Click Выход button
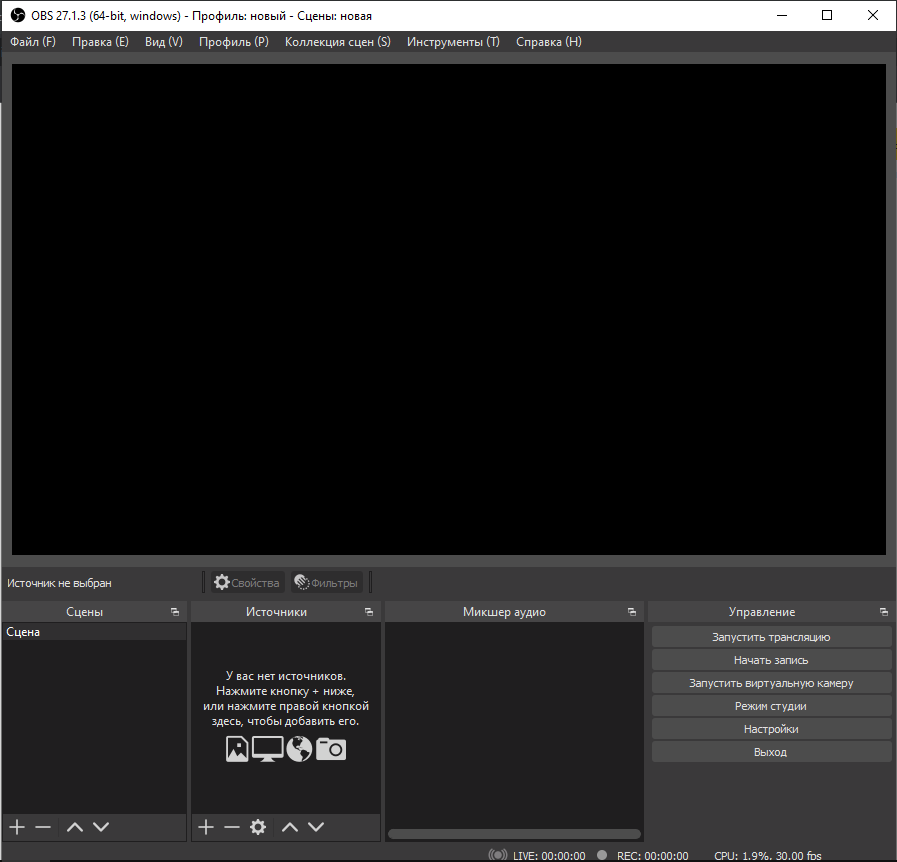The height and width of the screenshot is (862, 897). (x=771, y=752)
